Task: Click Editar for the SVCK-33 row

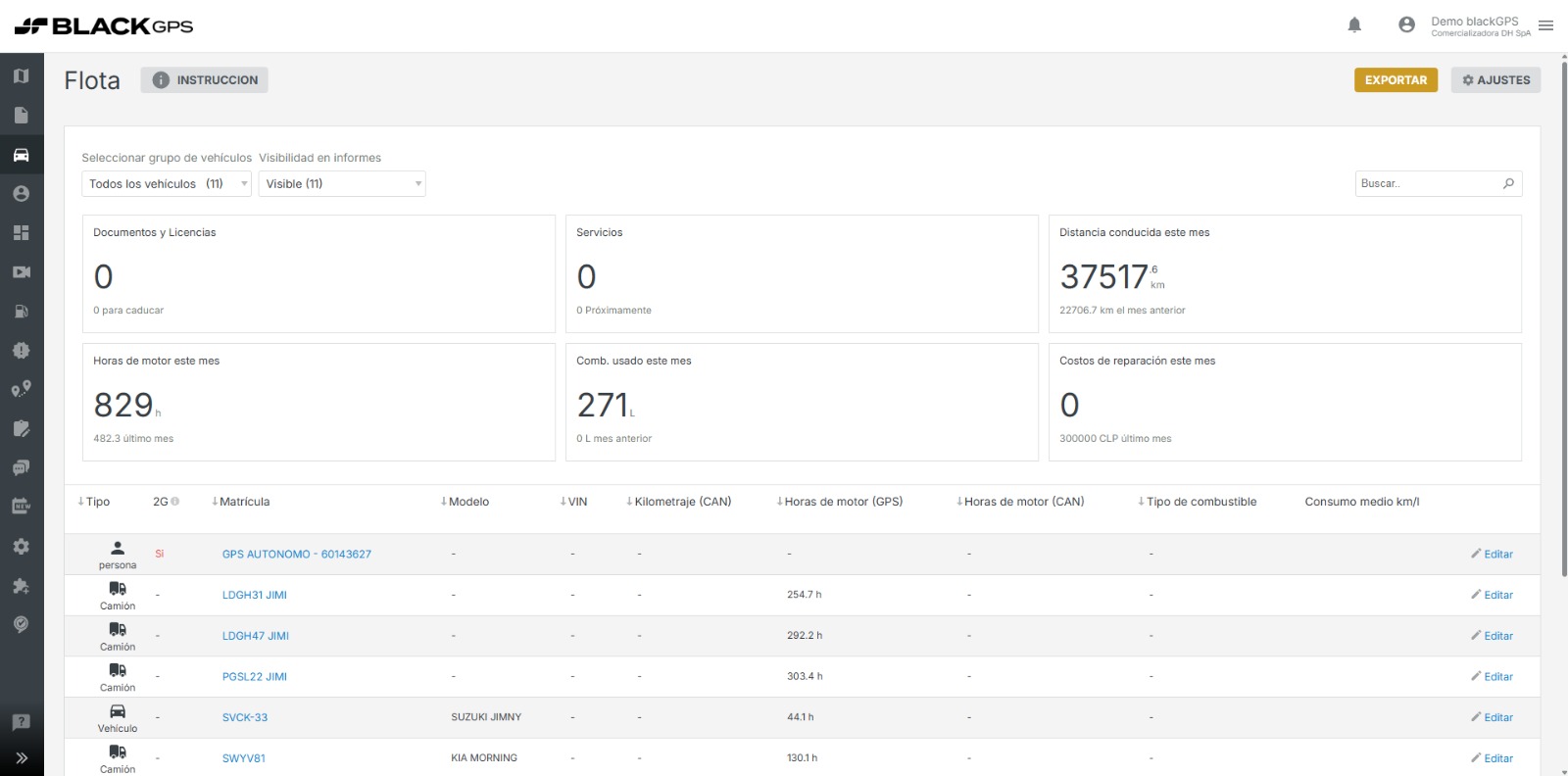Action: [x=1492, y=717]
